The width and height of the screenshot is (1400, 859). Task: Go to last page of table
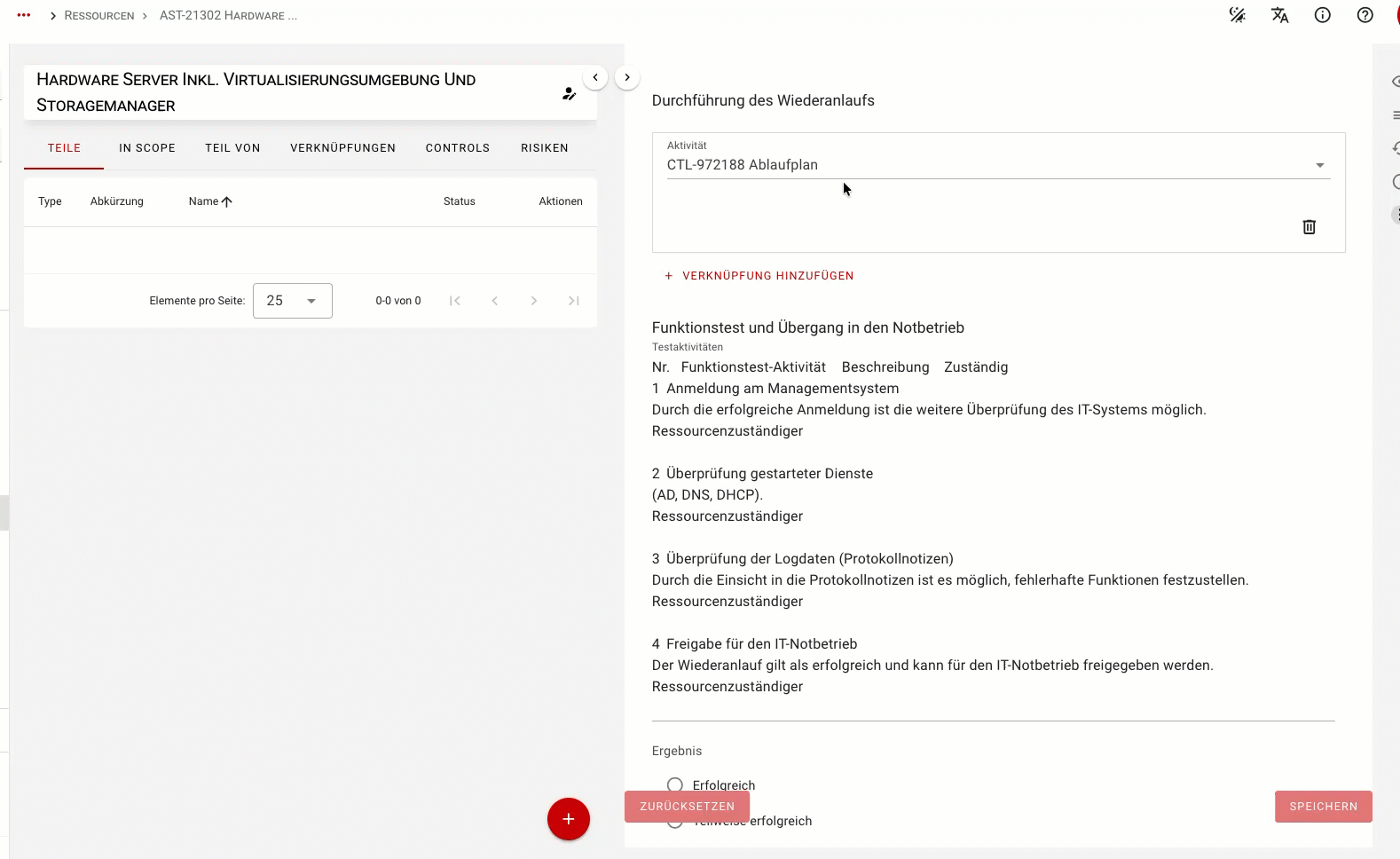coord(574,301)
